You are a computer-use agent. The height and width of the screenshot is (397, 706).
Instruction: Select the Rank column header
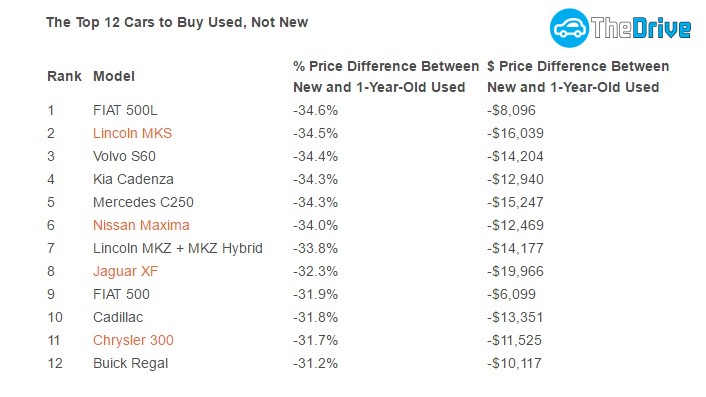64,76
